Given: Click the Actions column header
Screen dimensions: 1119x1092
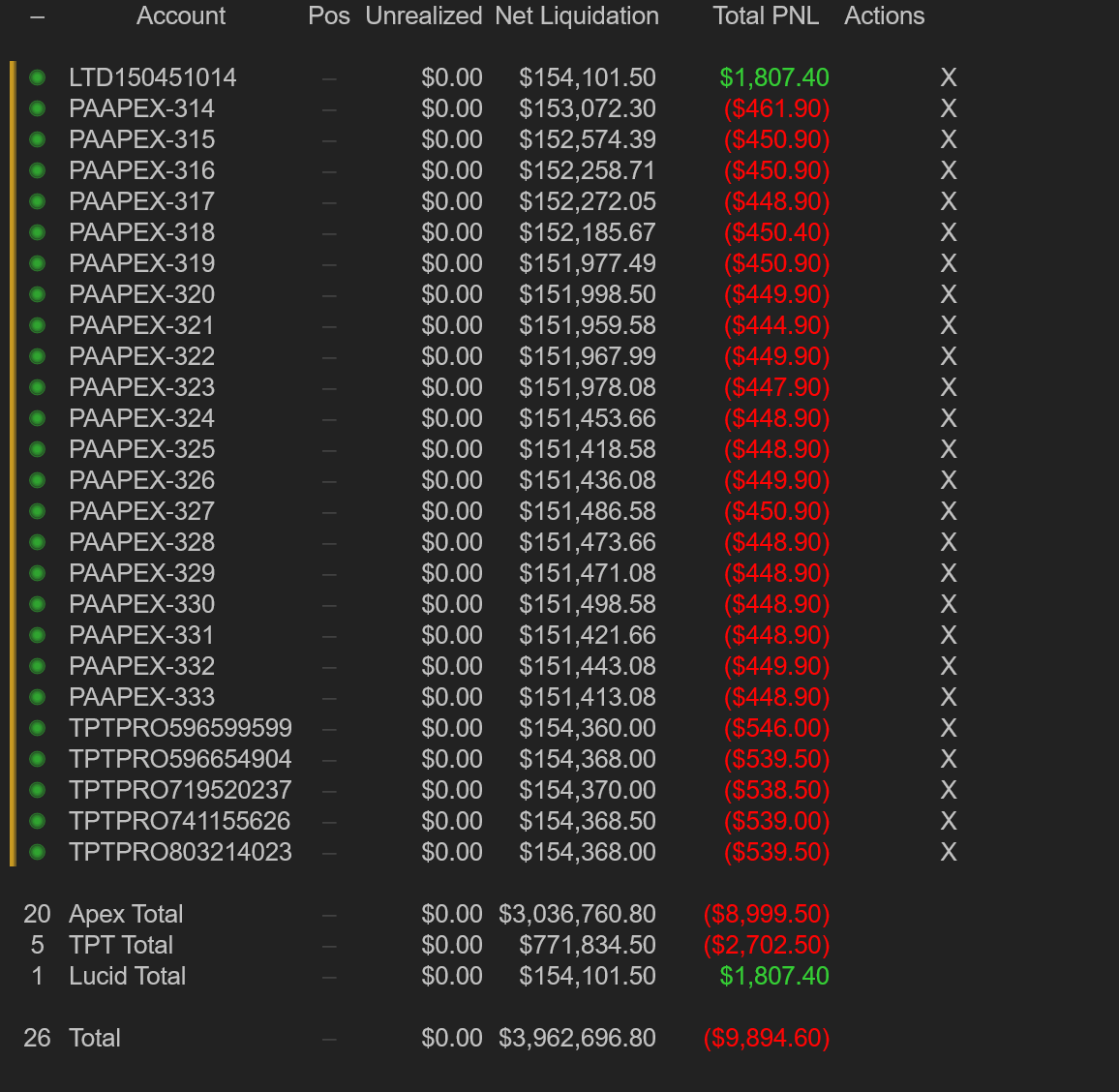Looking at the screenshot, I should click(x=884, y=15).
